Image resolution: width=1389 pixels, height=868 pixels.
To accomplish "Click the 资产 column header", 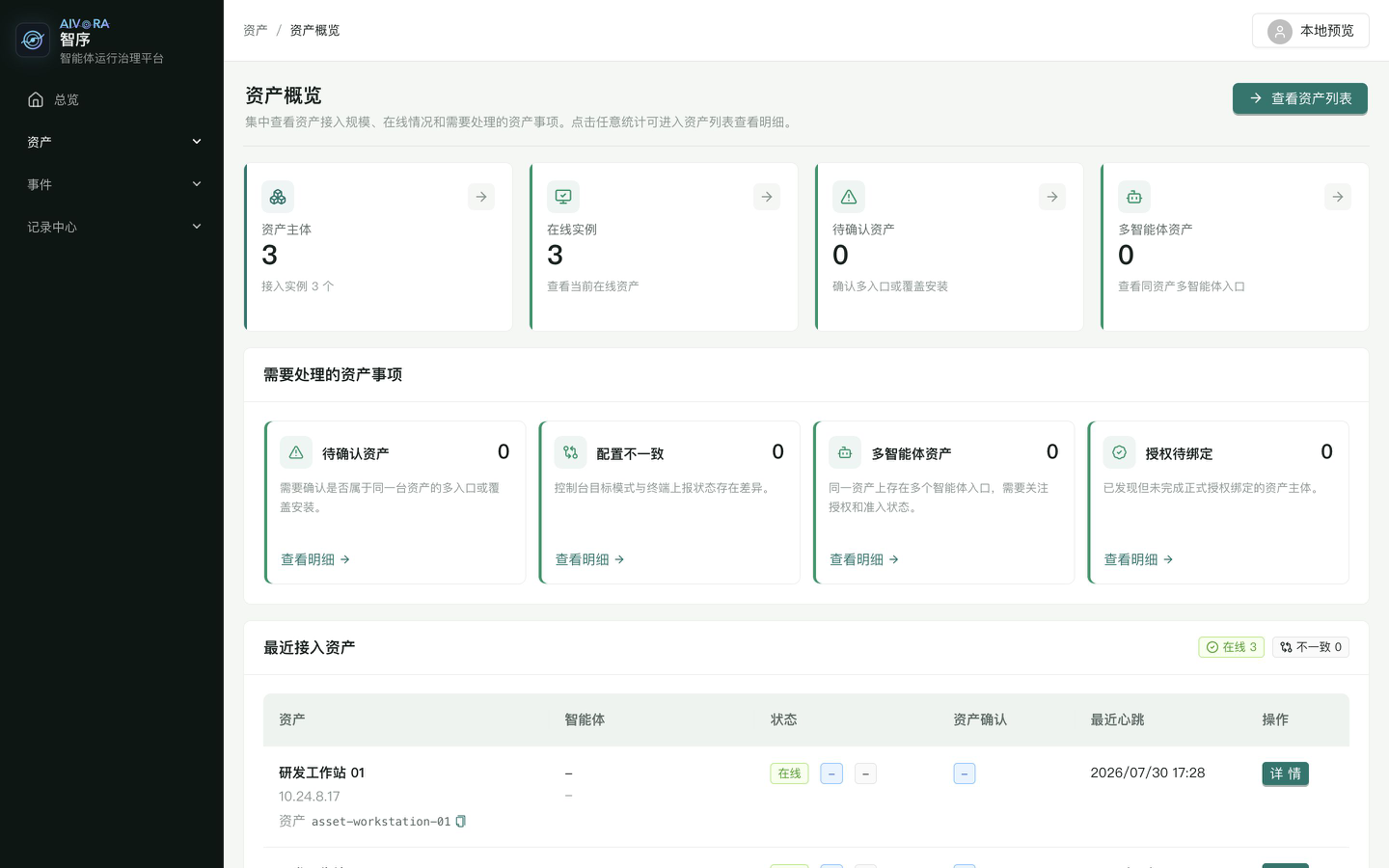I will [x=292, y=719].
